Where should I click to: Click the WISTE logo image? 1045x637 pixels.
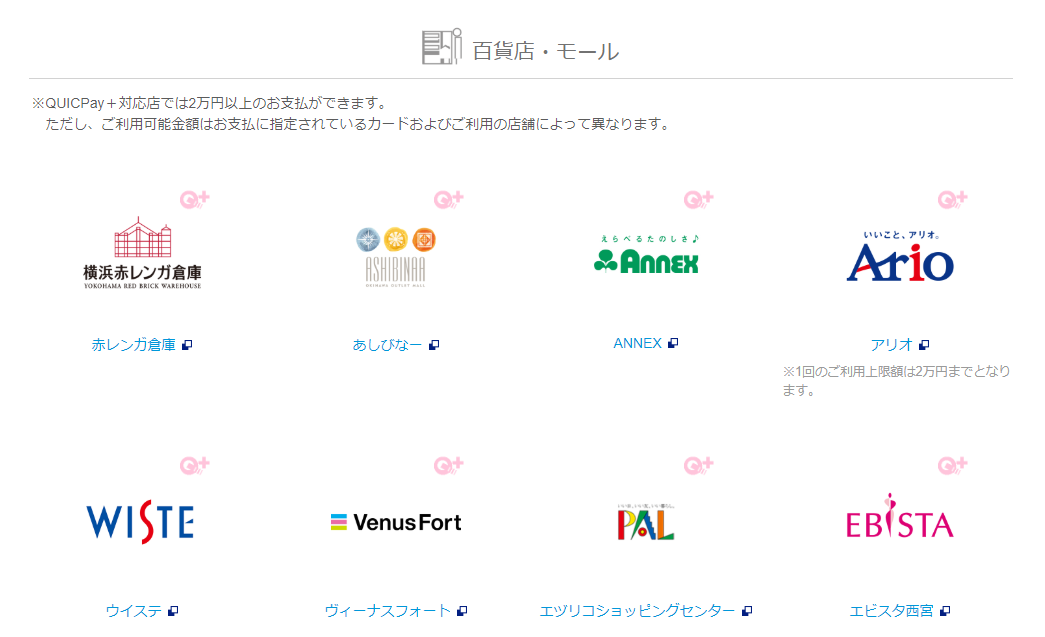click(140, 522)
